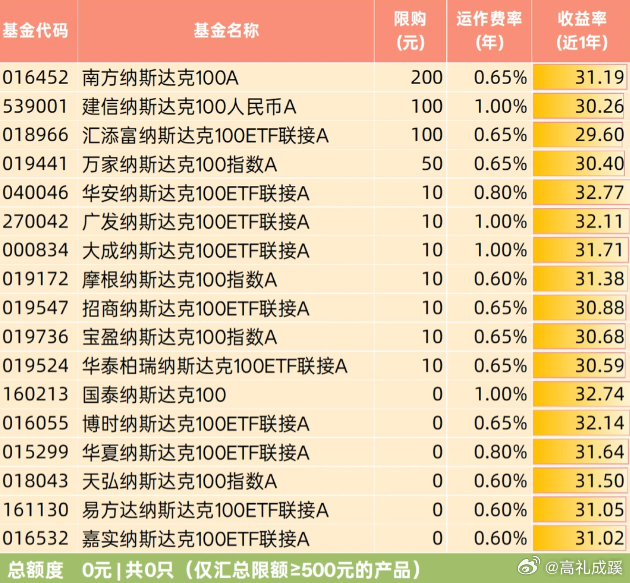Click return value 29.60
The width and height of the screenshot is (630, 583).
point(599,135)
